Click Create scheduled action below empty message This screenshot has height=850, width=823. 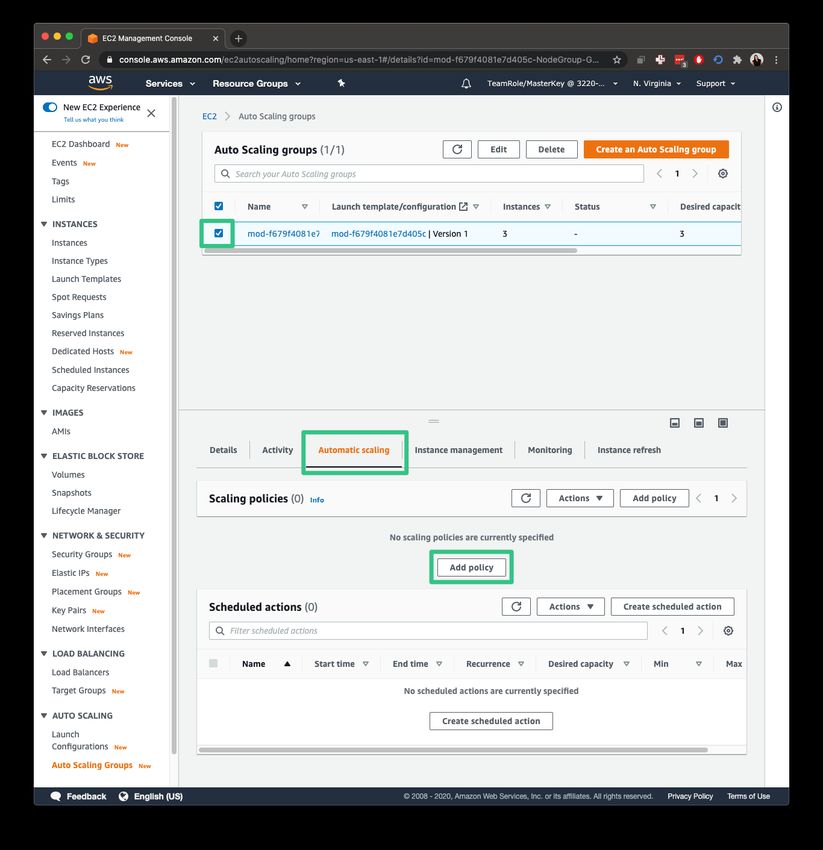pyautogui.click(x=491, y=721)
